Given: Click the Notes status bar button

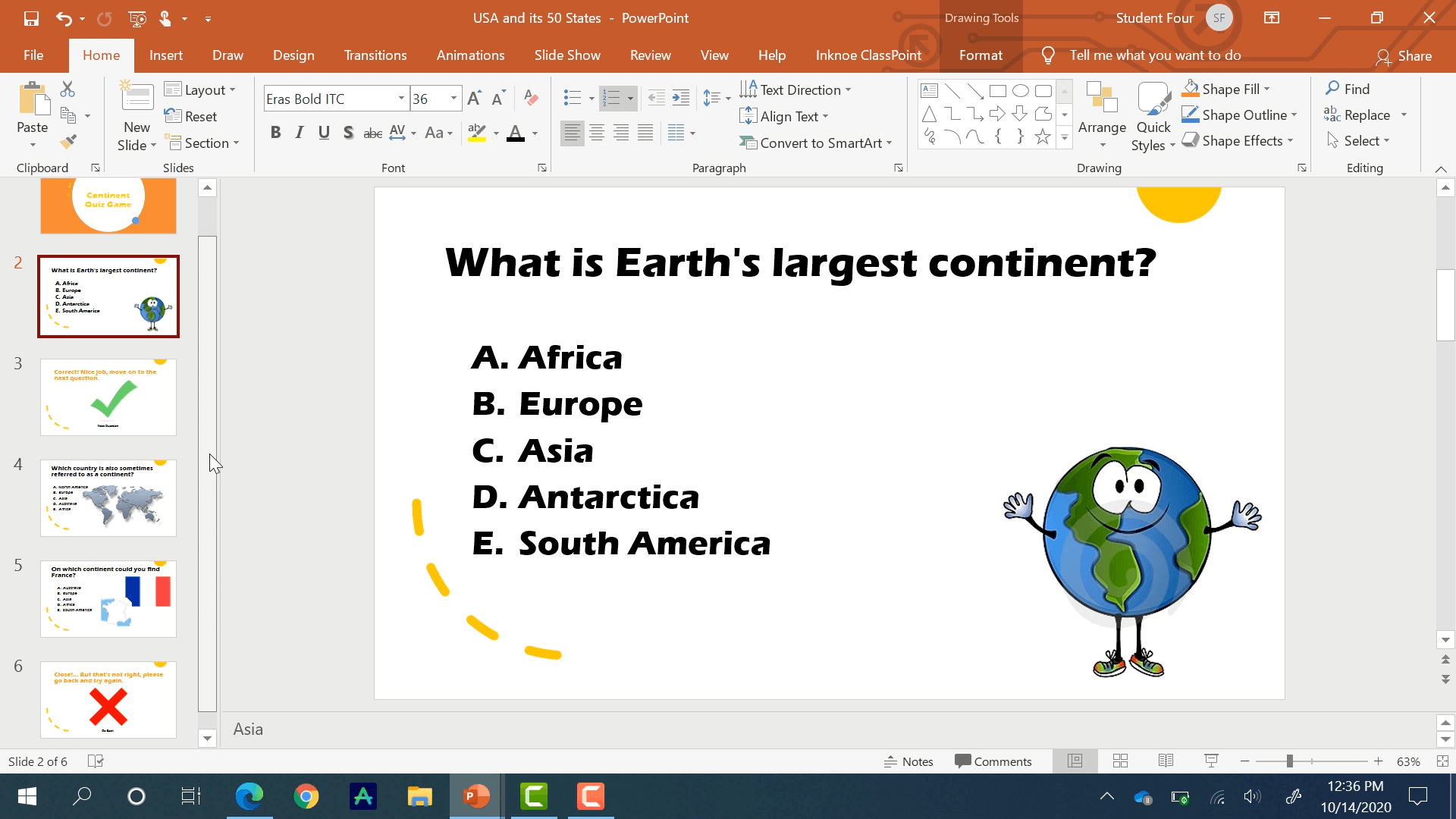Looking at the screenshot, I should [x=909, y=761].
